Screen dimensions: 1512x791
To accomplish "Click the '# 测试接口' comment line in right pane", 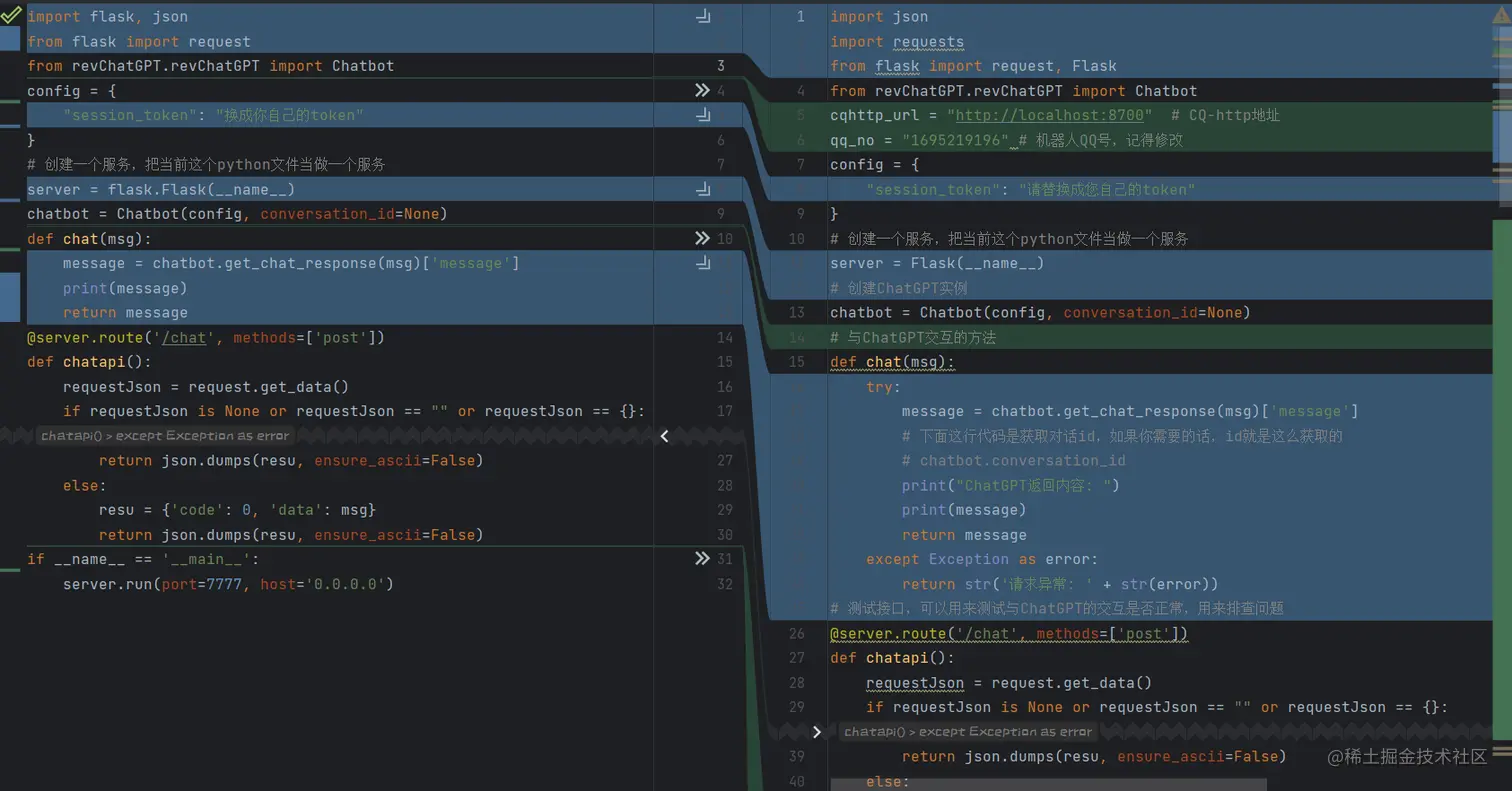I will click(x=1056, y=608).
